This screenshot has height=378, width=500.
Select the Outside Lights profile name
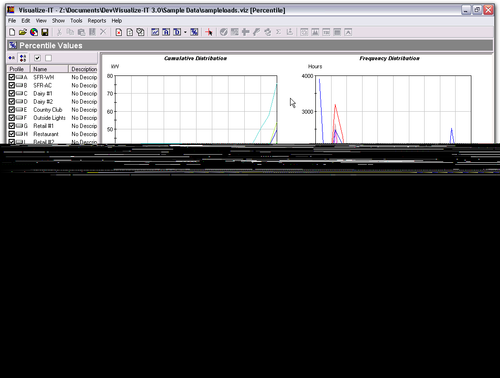tap(49, 118)
